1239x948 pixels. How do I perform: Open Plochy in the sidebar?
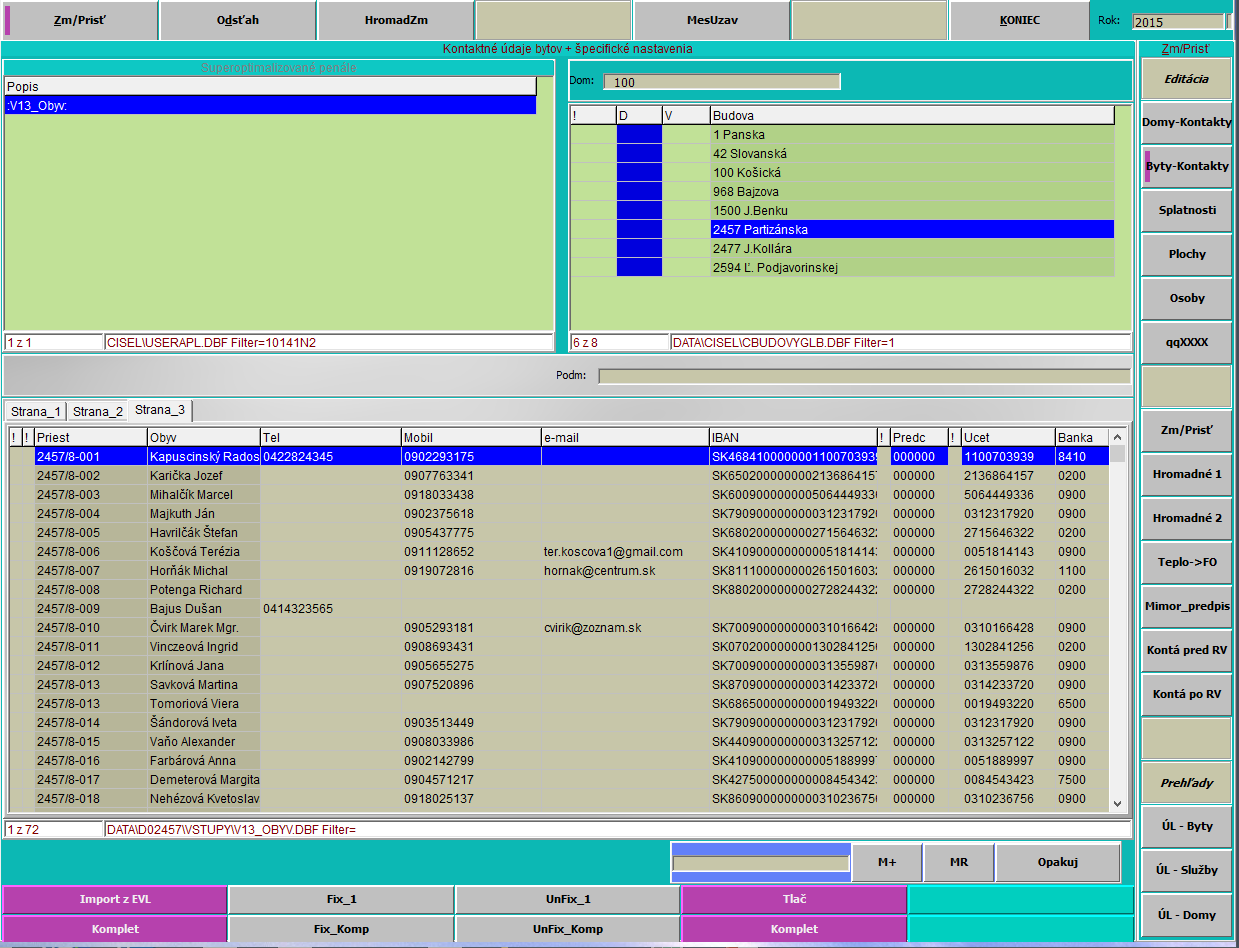click(1186, 254)
